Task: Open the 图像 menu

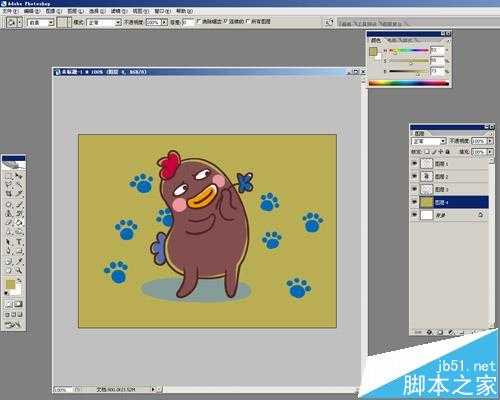Action: (x=54, y=11)
